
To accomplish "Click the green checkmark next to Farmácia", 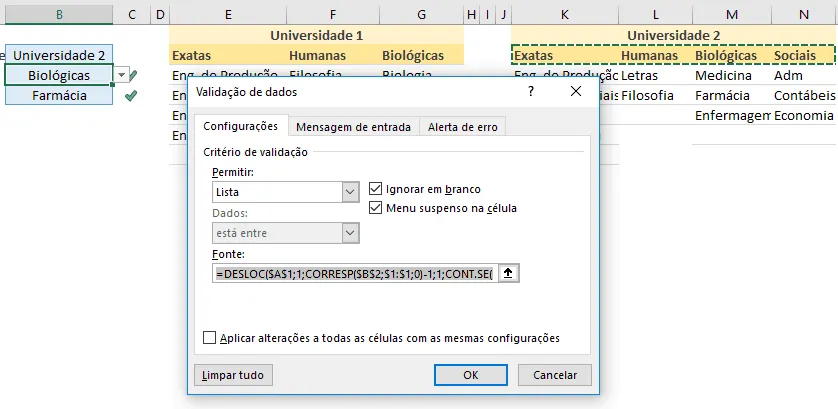I will (x=130, y=96).
